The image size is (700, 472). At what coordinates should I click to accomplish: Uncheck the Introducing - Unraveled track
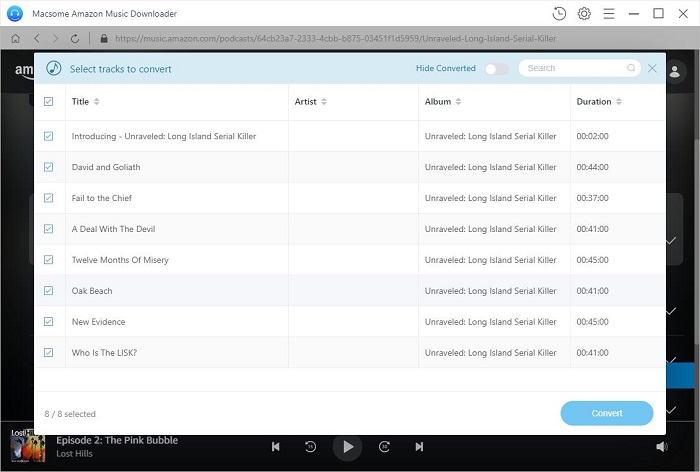pyautogui.click(x=49, y=136)
